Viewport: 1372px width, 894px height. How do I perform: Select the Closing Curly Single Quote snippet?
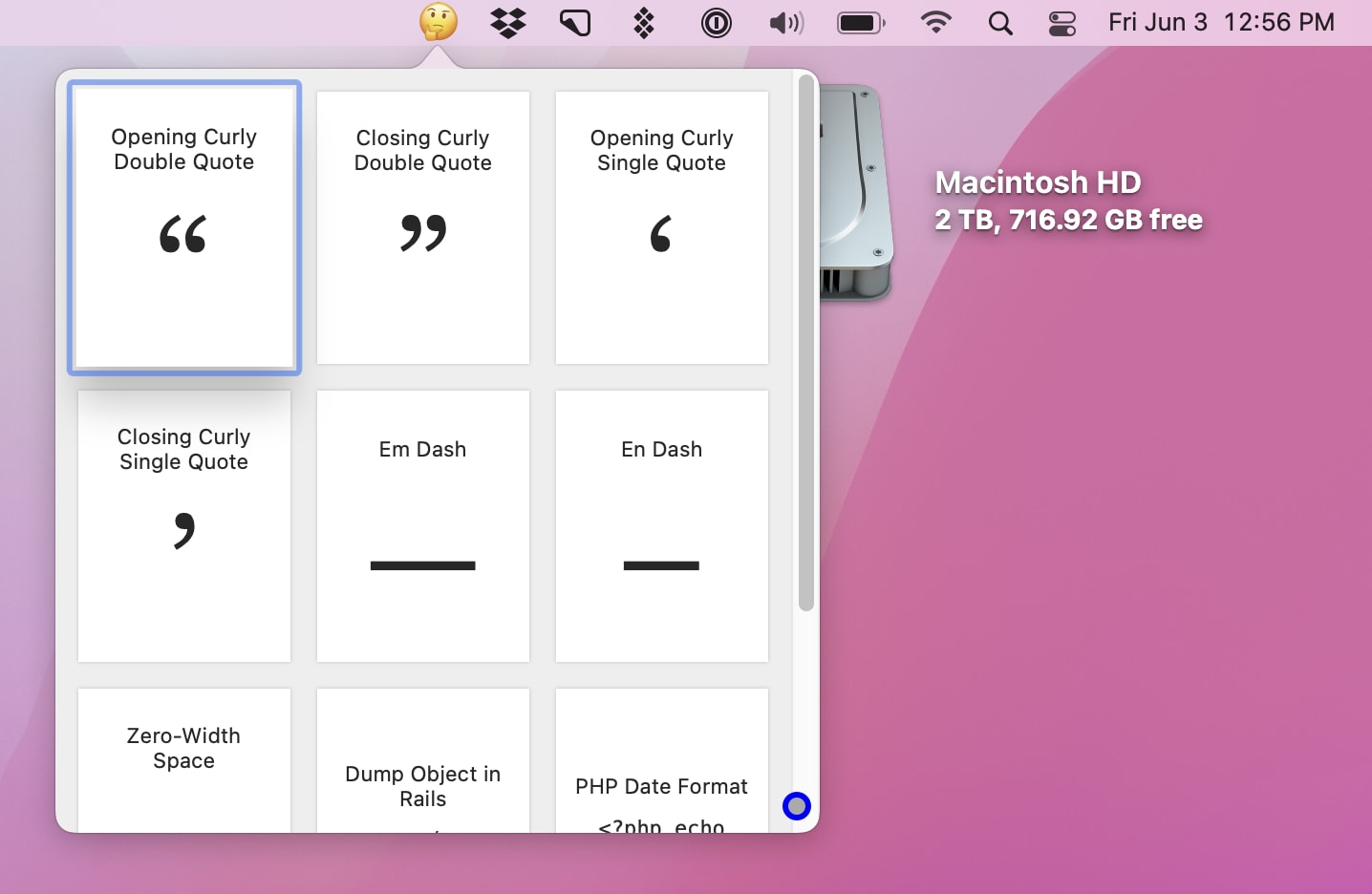[184, 526]
